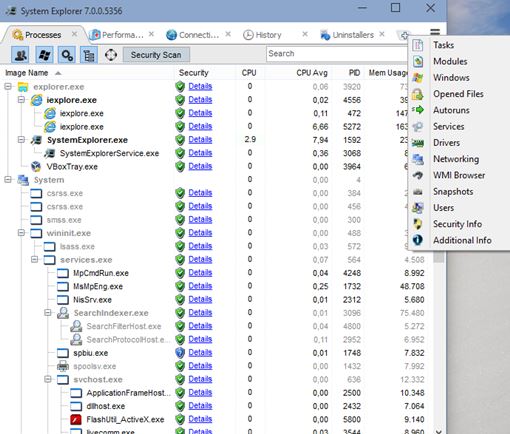This screenshot has height=434, width=510.
Task: Toggle Windows system processes filter button
Action: click(44, 55)
